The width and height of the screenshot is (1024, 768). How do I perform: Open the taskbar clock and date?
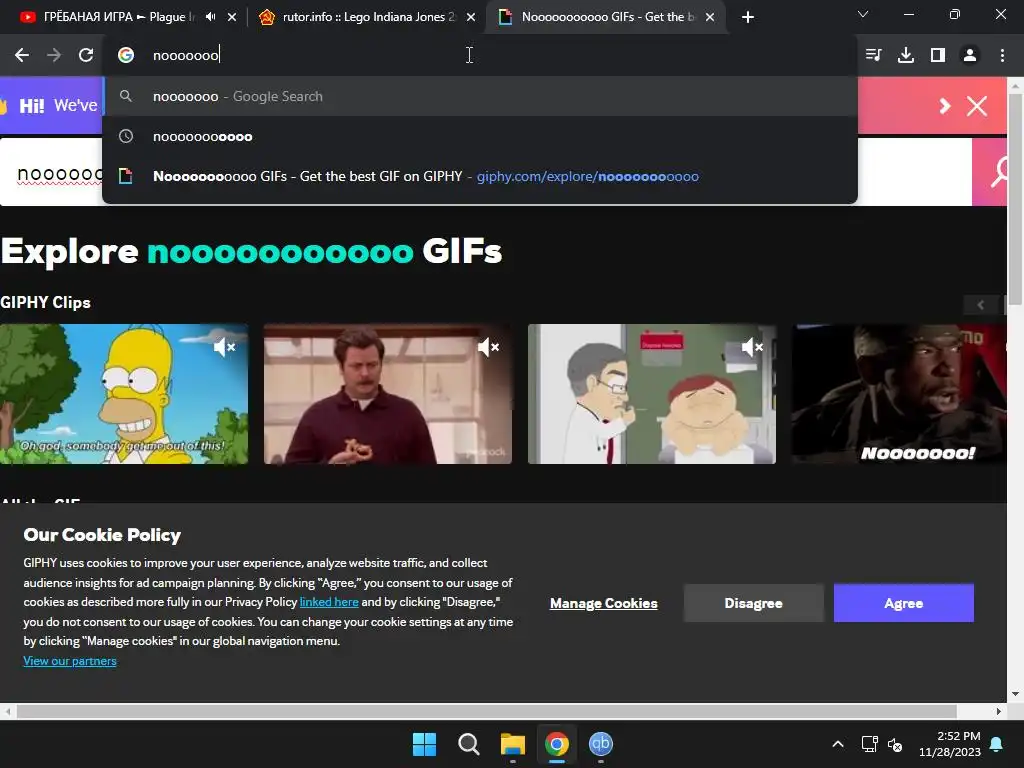(x=950, y=744)
